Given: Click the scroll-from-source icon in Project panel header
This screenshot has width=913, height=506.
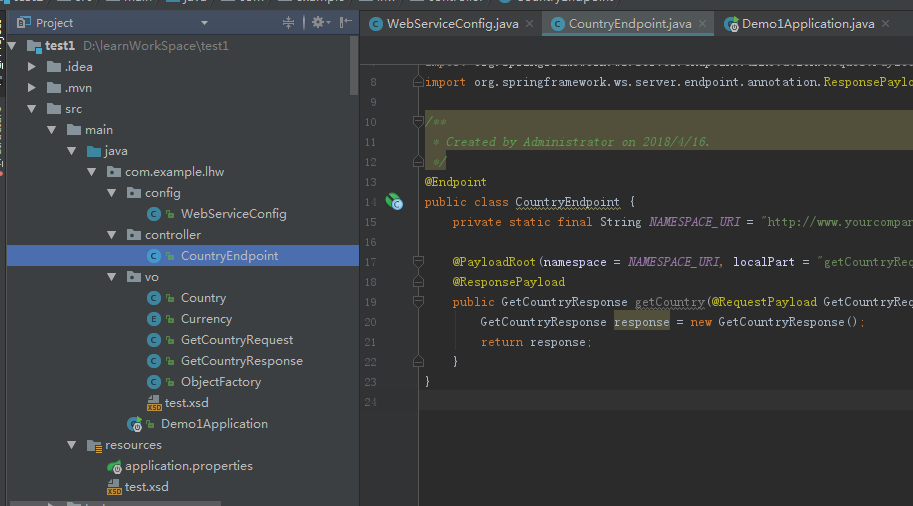Looking at the screenshot, I should coord(289,22).
